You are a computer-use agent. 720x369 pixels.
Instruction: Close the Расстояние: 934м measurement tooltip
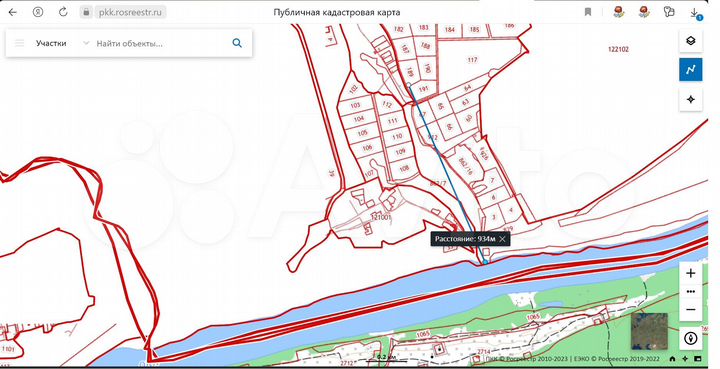[x=502, y=239]
